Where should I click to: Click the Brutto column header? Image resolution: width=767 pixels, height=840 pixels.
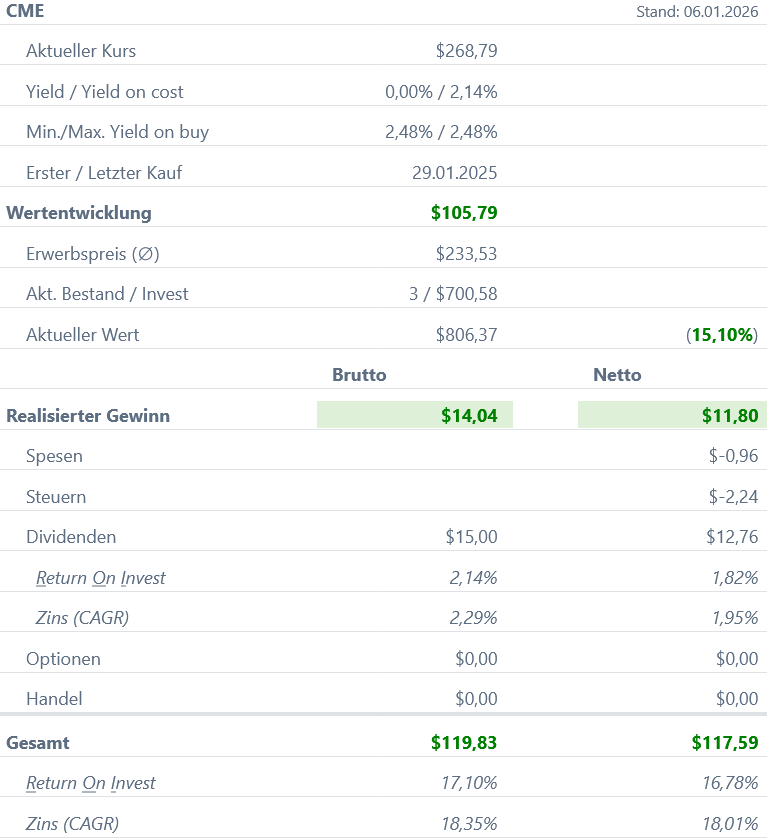[359, 375]
